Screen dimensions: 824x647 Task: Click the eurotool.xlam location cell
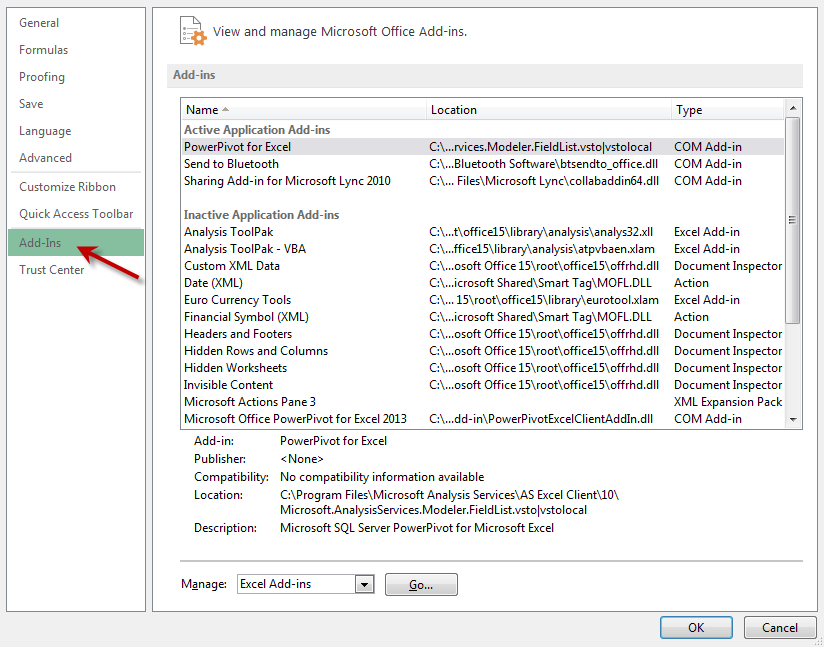point(544,300)
